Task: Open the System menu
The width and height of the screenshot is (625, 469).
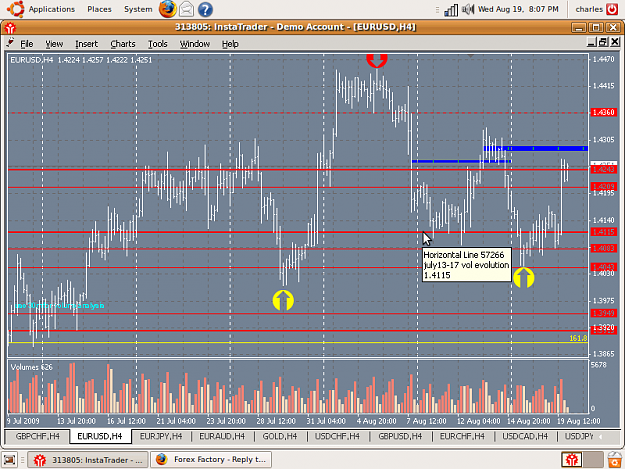Action: coord(138,9)
